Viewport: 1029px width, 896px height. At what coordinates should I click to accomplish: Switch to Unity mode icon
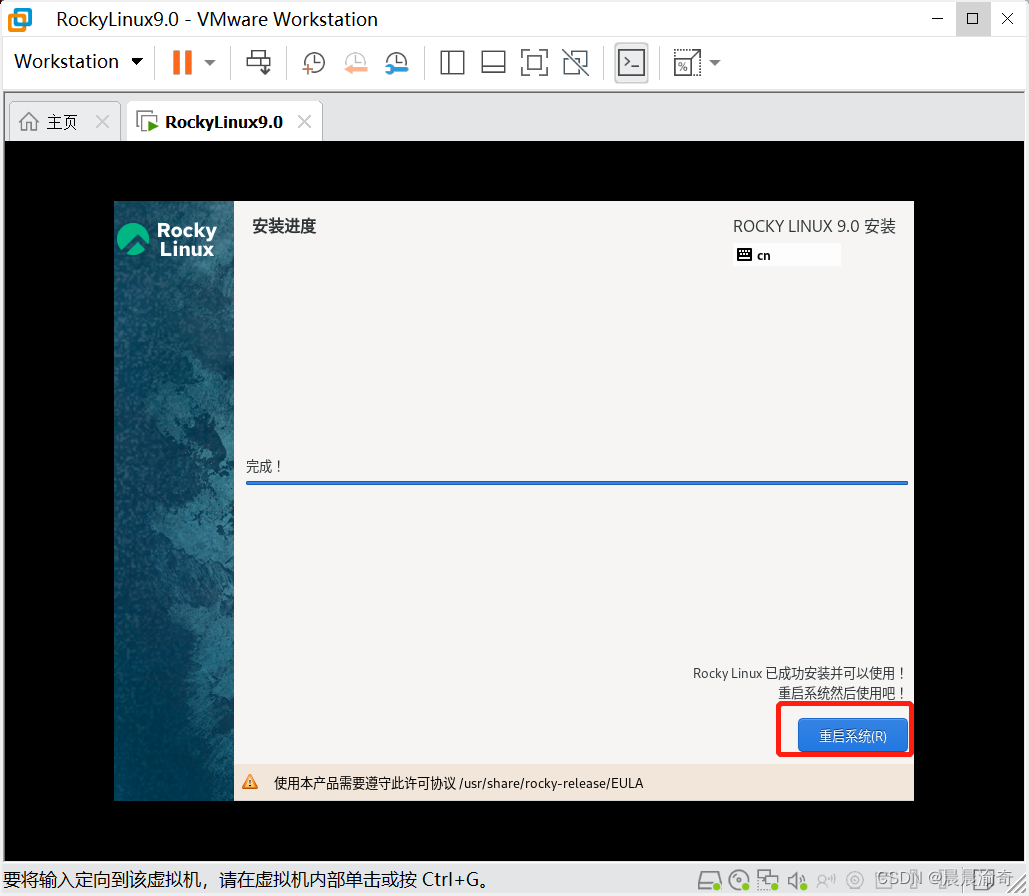point(576,63)
